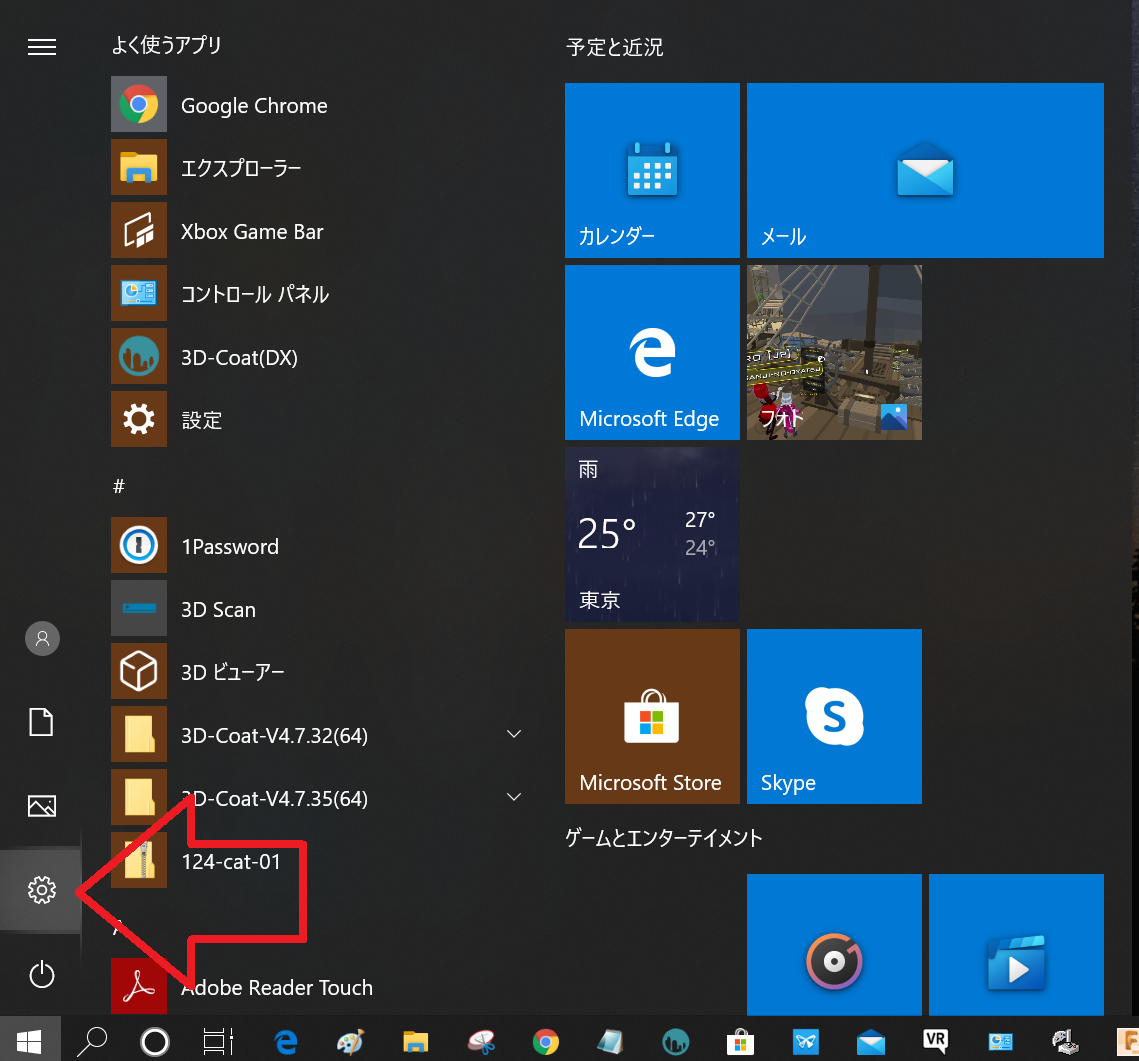Click the # letter header in app list
1139x1061 pixels.
[119, 486]
